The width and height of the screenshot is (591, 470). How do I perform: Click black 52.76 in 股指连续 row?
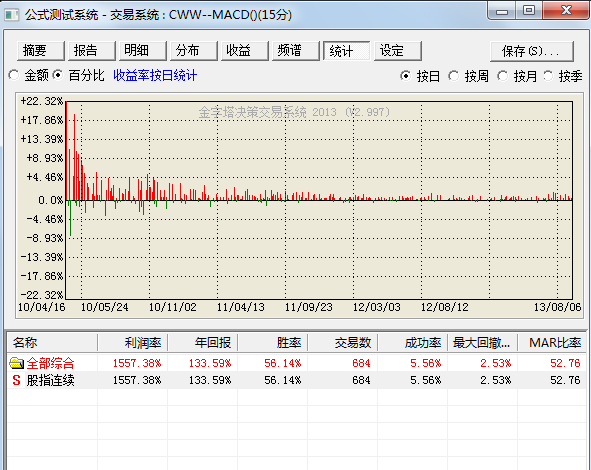[x=565, y=380]
